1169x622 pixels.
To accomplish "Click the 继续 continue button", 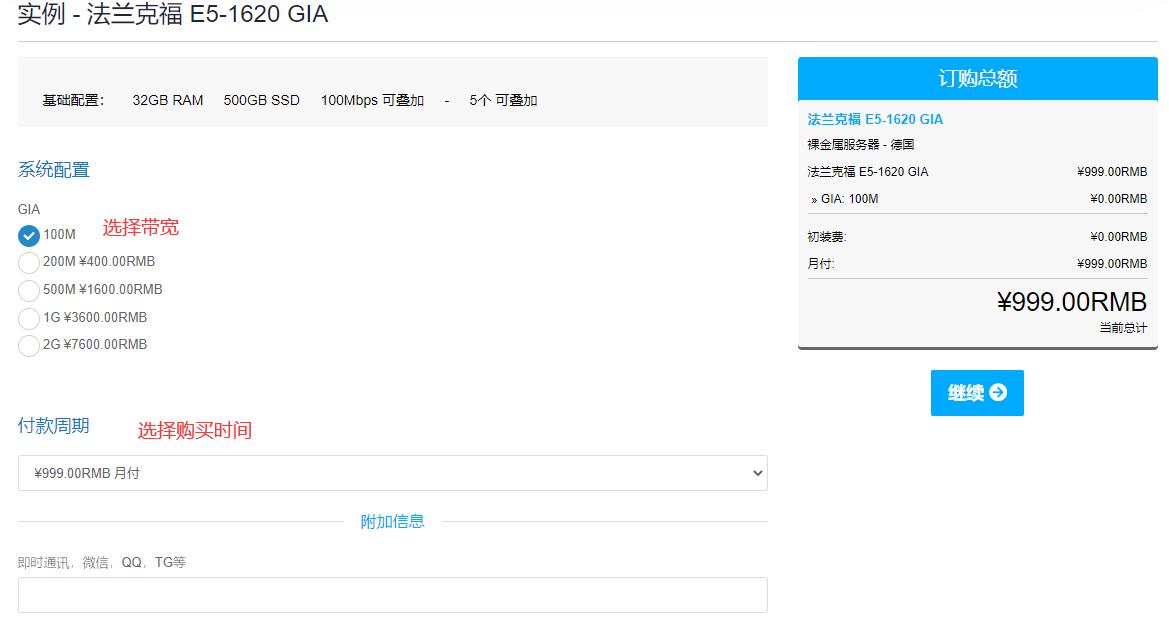I will coord(977,392).
